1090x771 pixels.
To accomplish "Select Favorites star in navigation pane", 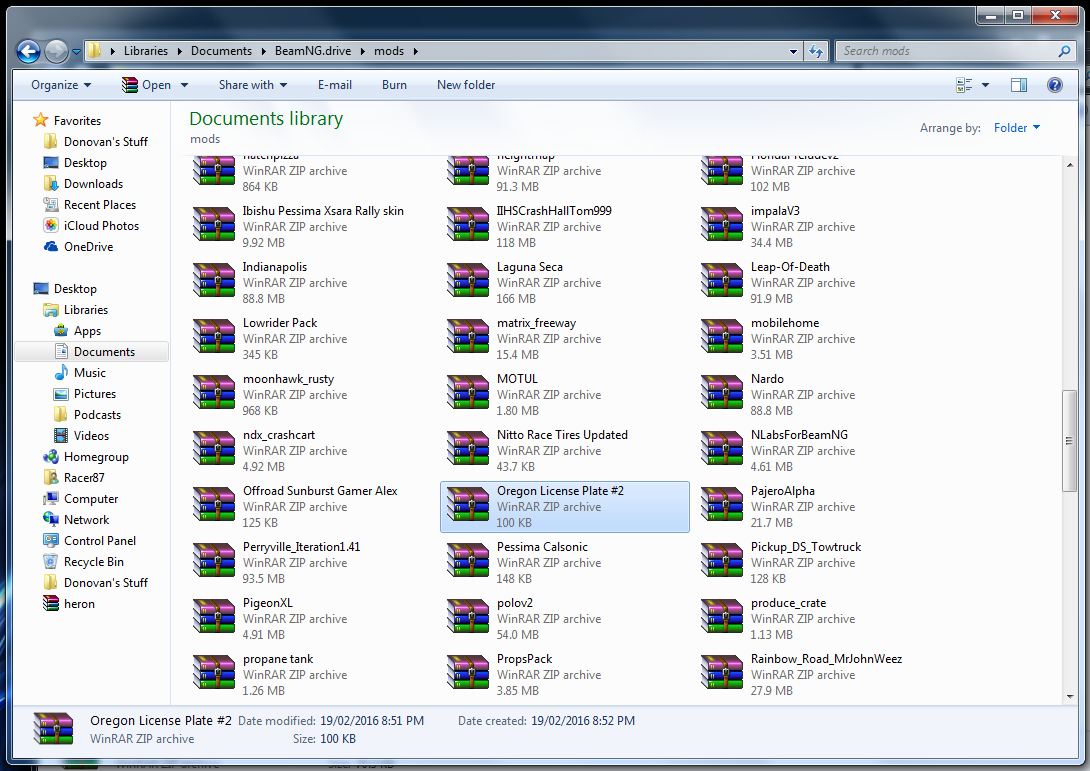I will pyautogui.click(x=41, y=120).
